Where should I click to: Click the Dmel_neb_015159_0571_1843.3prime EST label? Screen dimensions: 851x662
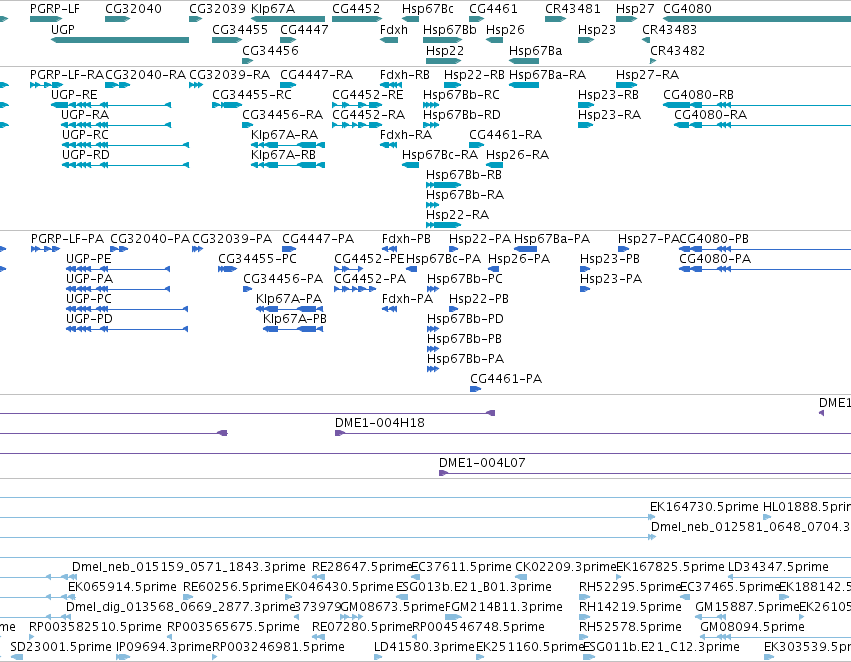point(189,567)
